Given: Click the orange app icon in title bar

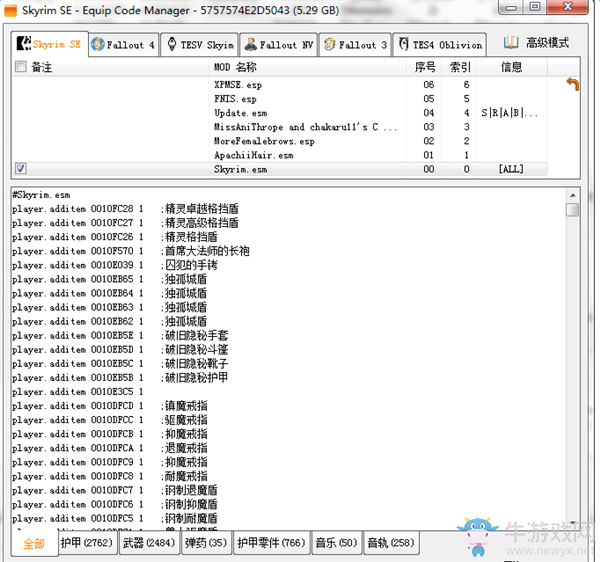Looking at the screenshot, I should click(x=11, y=10).
